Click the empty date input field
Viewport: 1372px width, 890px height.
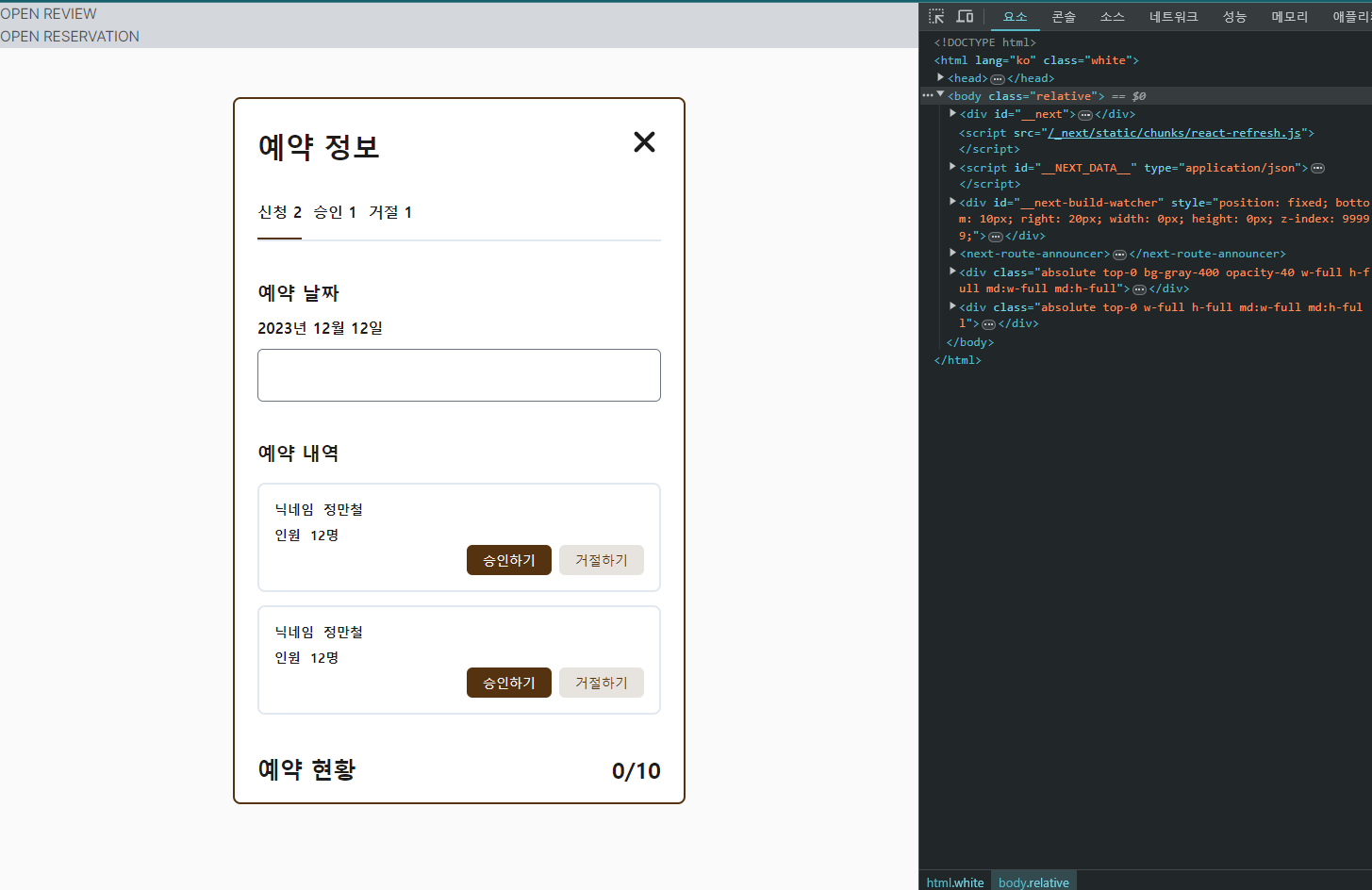pyautogui.click(x=459, y=375)
